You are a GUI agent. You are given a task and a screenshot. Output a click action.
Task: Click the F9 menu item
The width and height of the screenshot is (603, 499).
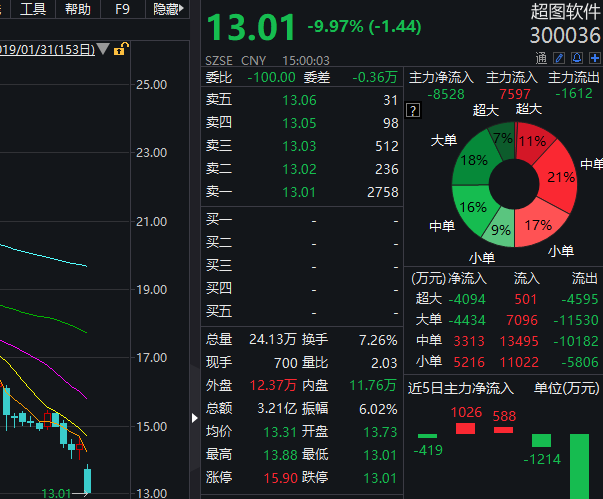point(123,9)
